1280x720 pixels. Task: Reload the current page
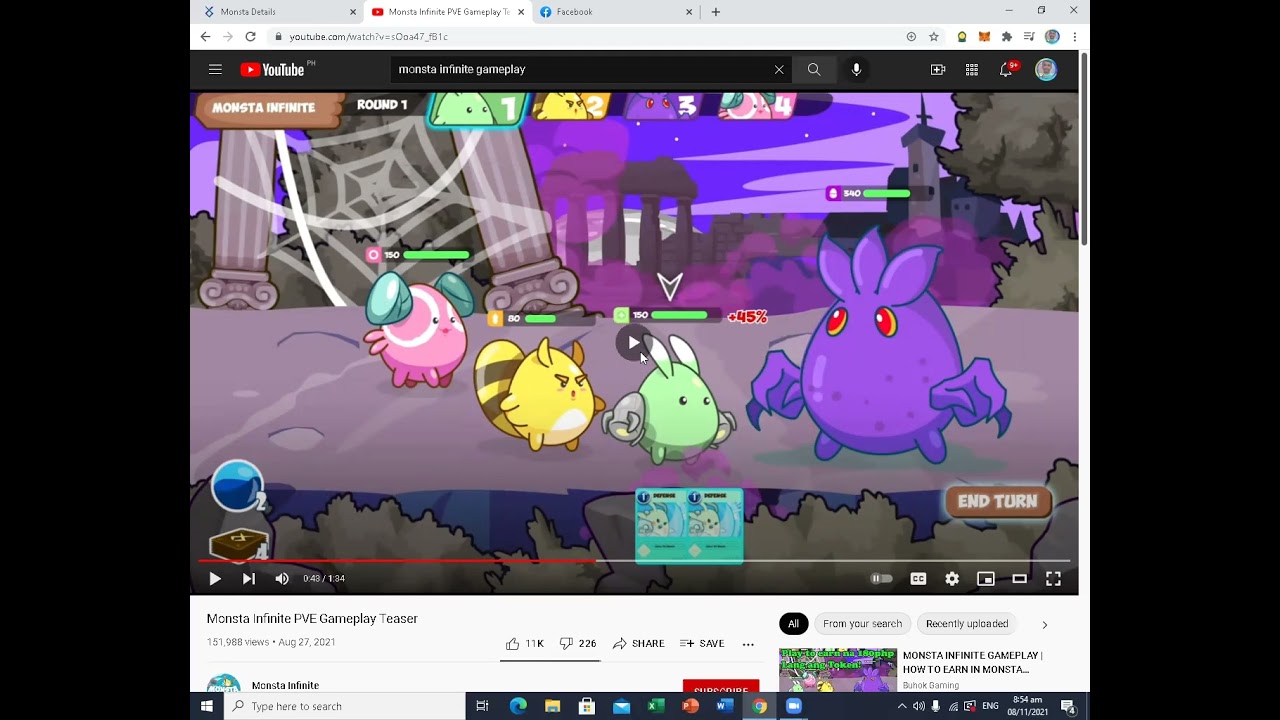pos(250,37)
